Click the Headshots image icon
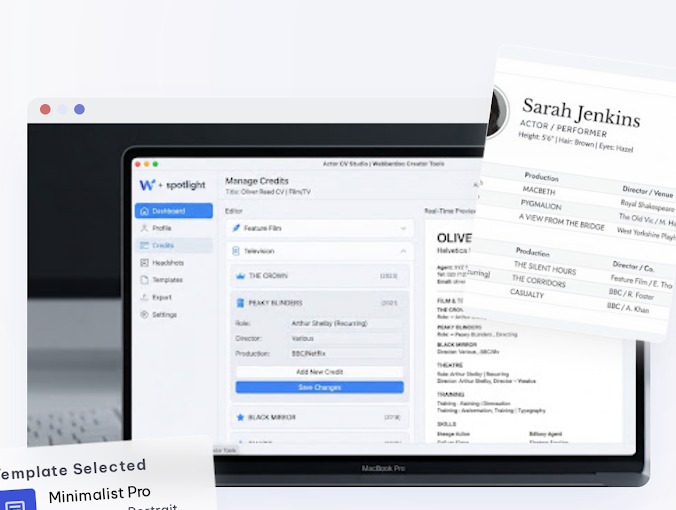Viewport: 676px width, 510px height. pos(144,263)
